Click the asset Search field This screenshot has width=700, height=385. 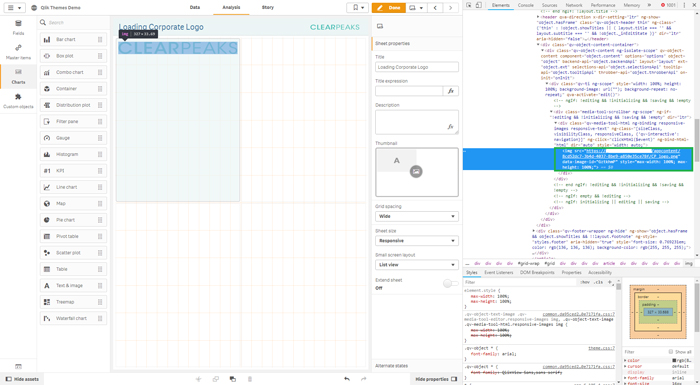point(73,22)
